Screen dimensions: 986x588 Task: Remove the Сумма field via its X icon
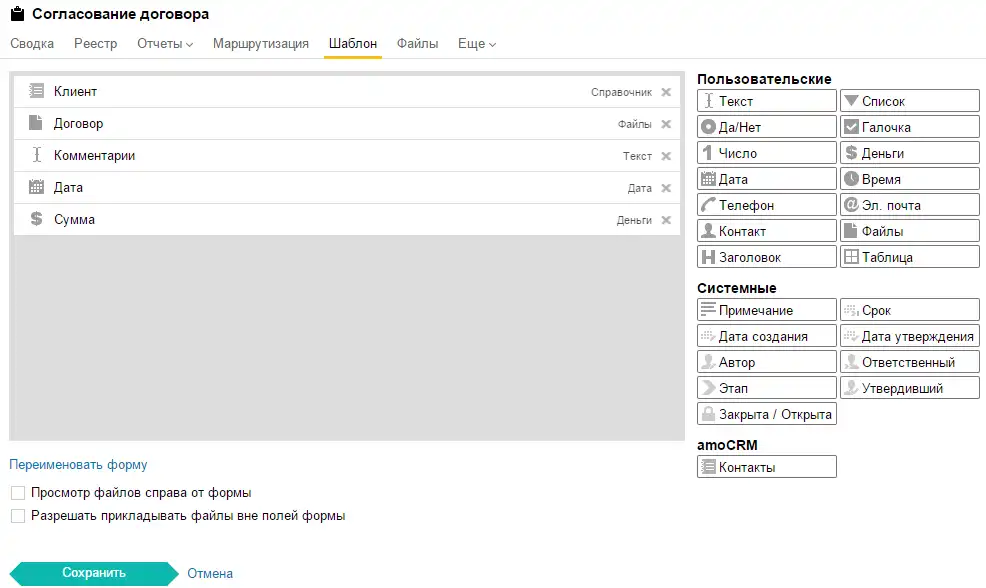click(666, 220)
